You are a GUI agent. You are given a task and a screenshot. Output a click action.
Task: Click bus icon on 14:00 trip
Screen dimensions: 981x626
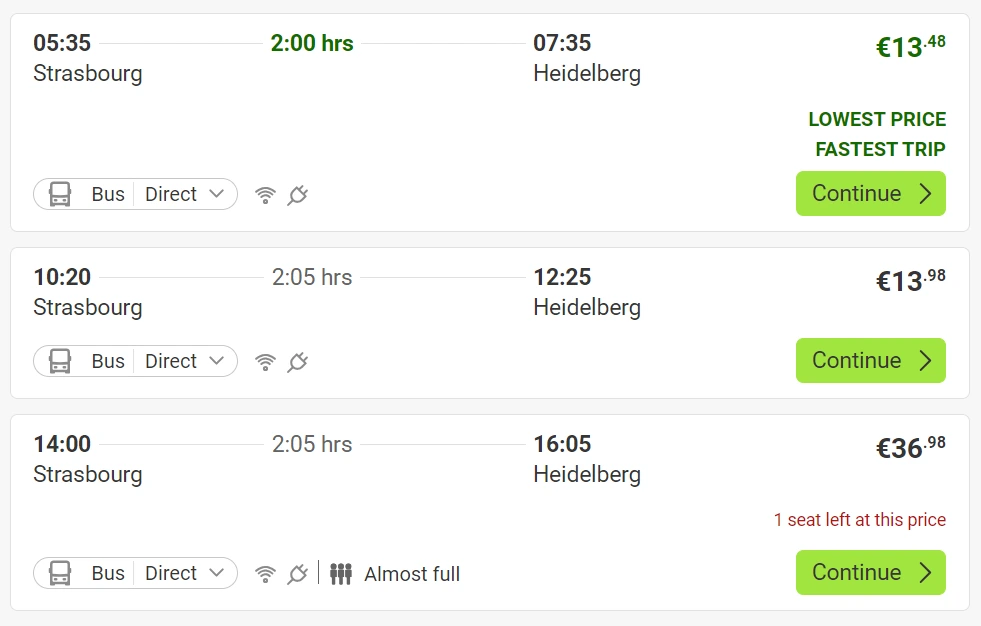point(60,573)
